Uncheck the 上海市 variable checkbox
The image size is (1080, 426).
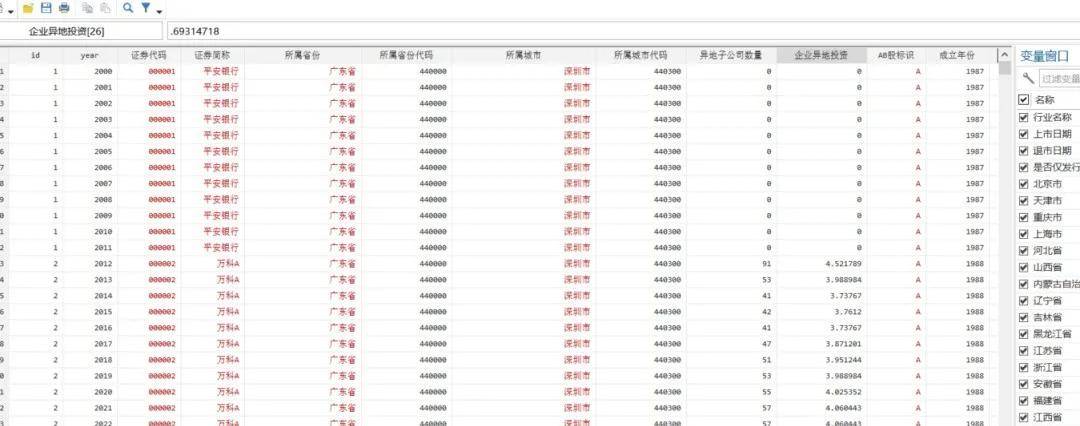[1024, 234]
